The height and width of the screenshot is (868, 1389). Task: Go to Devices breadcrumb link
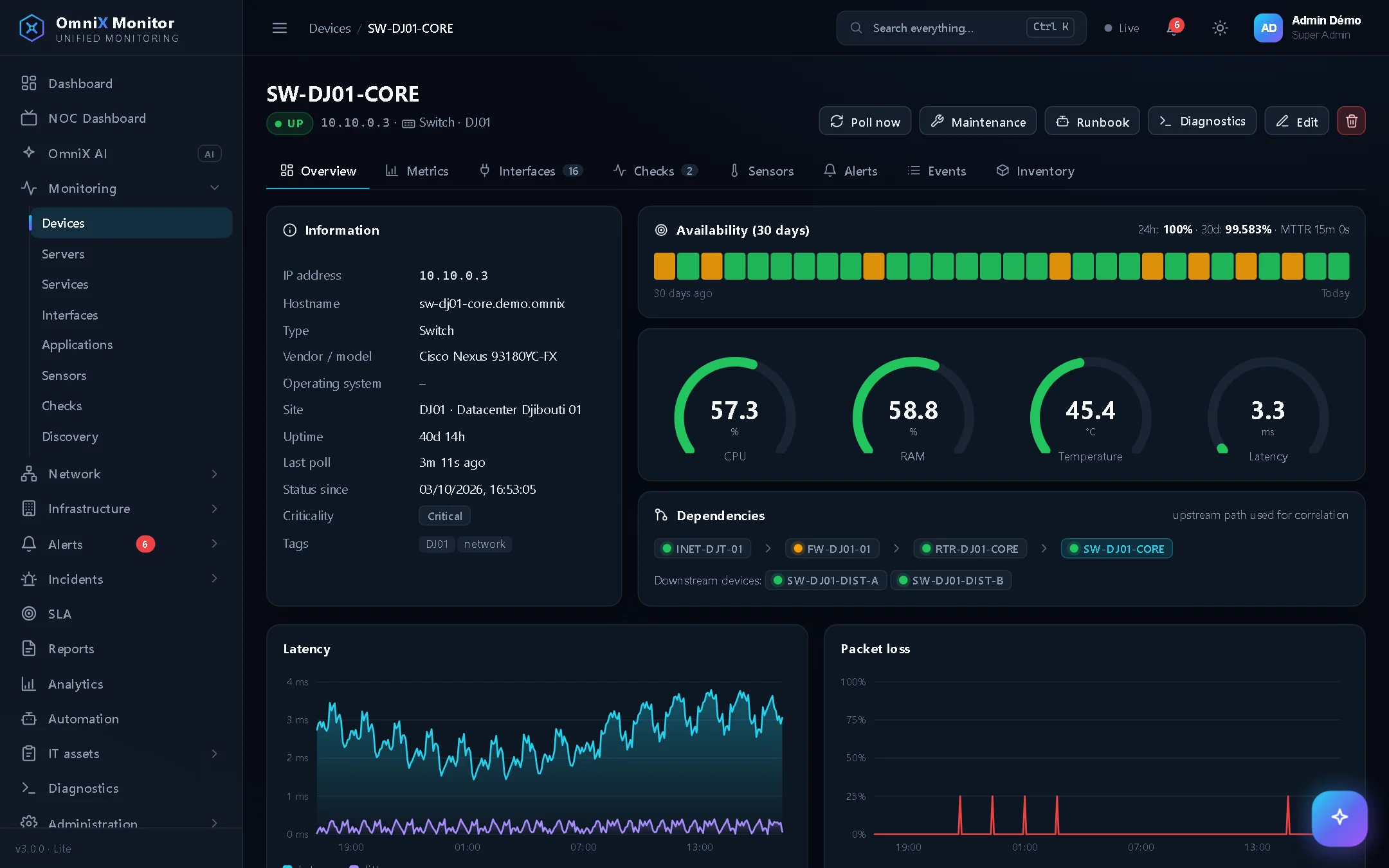(329, 28)
